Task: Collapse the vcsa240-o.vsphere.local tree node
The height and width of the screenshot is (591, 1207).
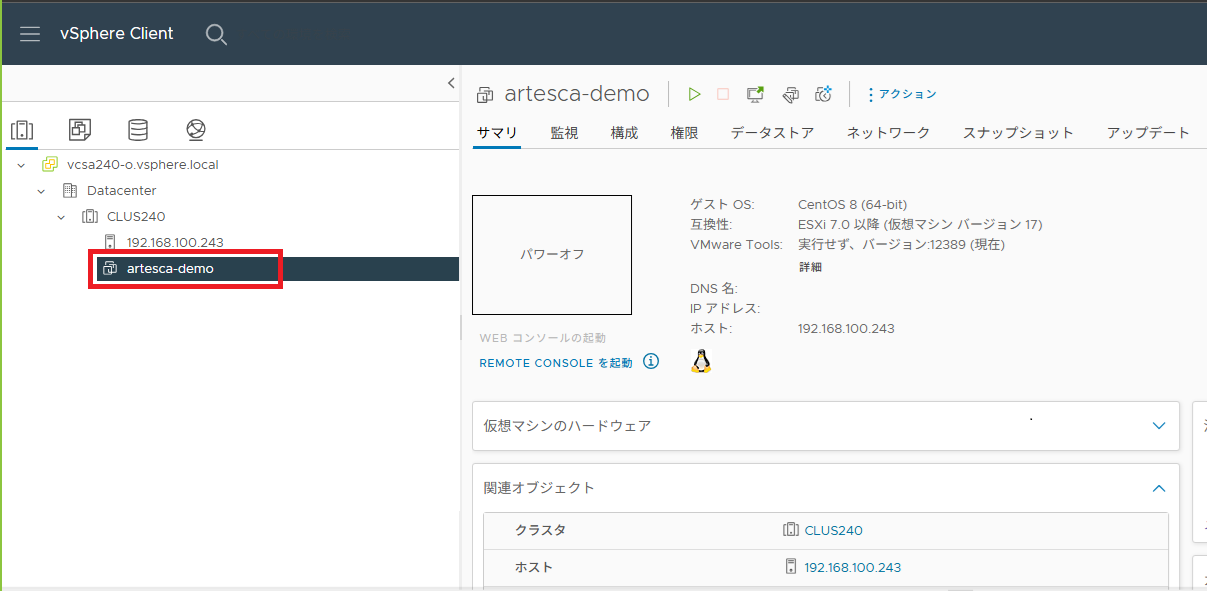Action: (x=21, y=164)
